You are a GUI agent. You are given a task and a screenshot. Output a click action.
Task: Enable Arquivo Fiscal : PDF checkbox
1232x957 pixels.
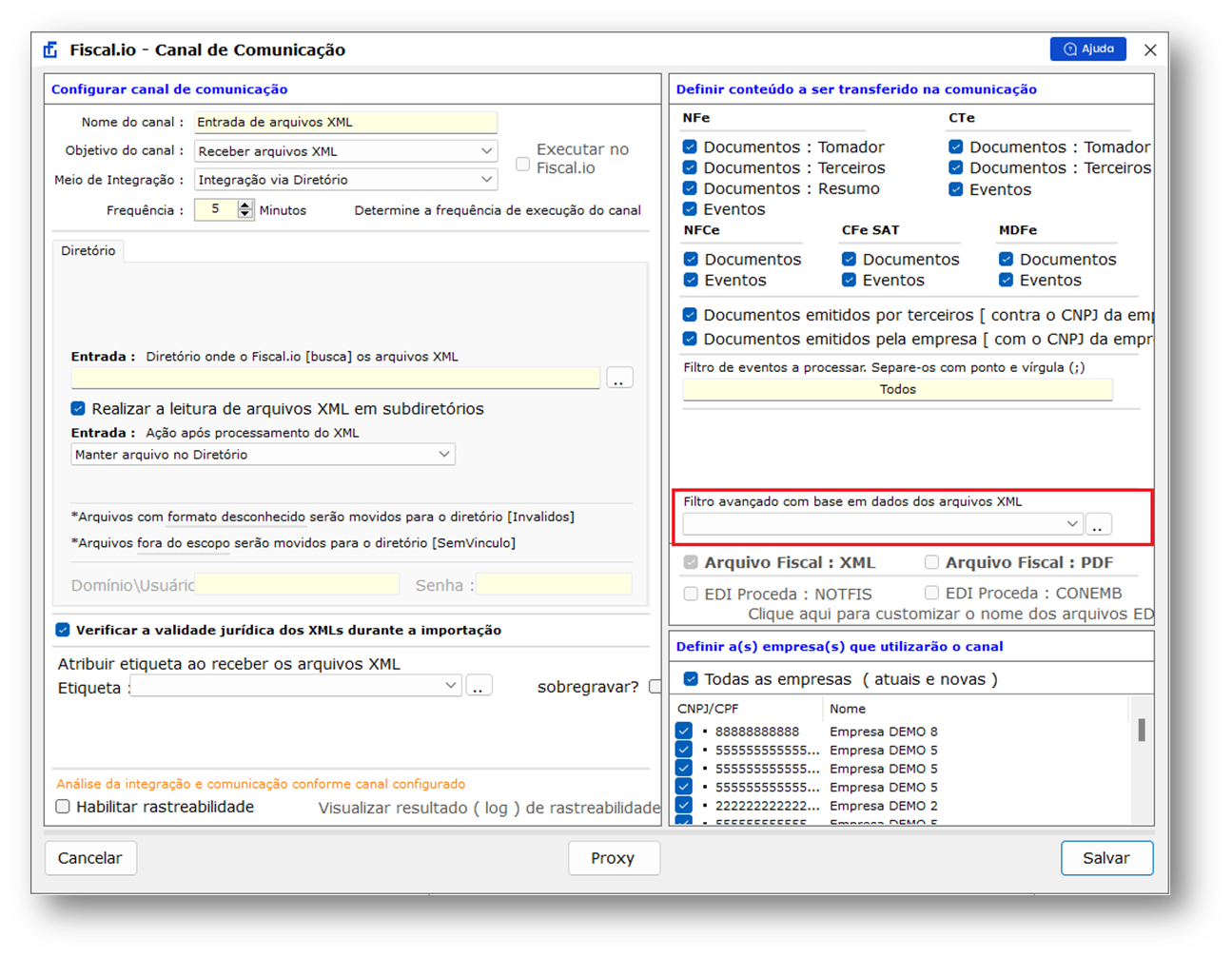(x=931, y=562)
